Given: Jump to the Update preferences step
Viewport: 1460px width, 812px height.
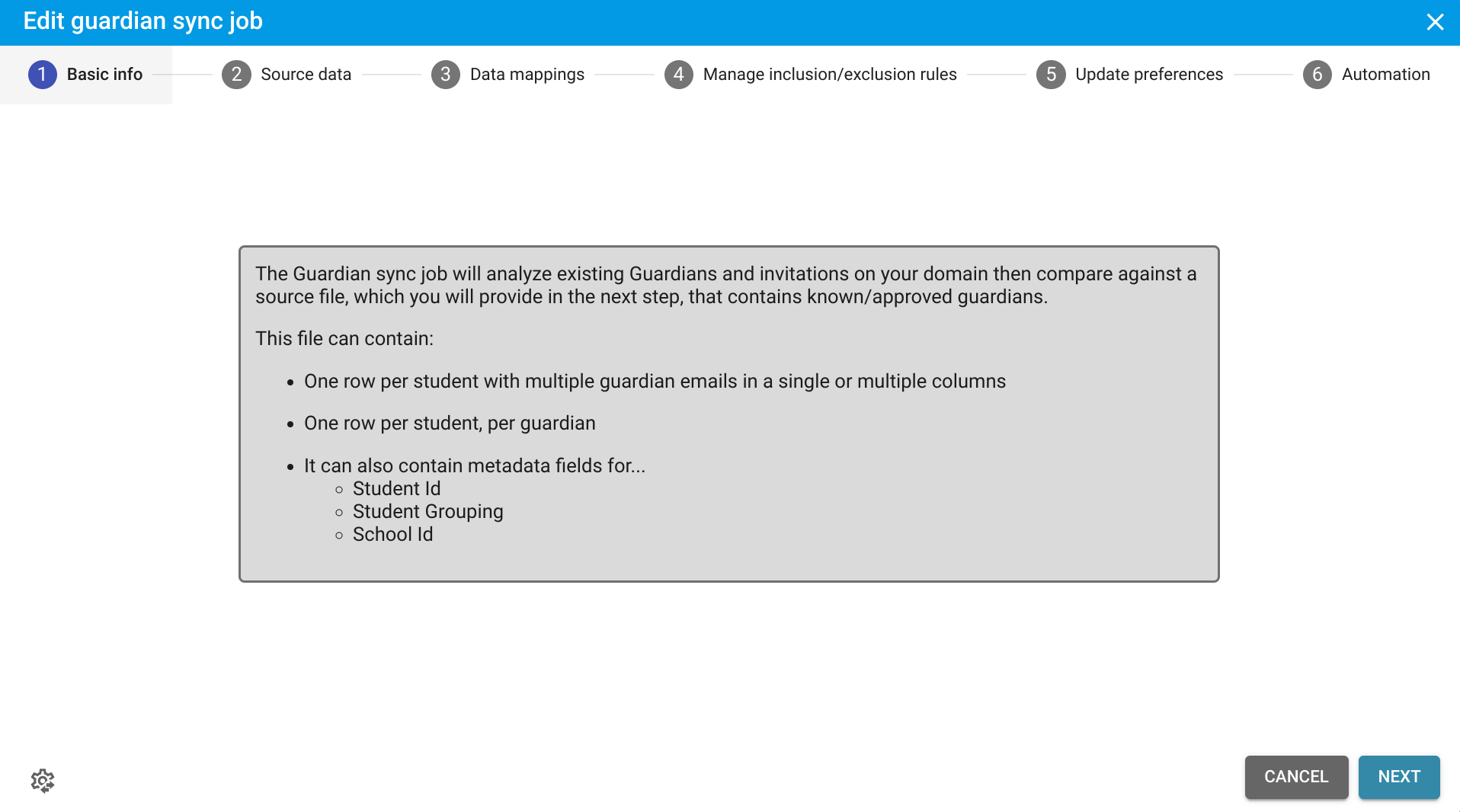Looking at the screenshot, I should tap(1148, 75).
